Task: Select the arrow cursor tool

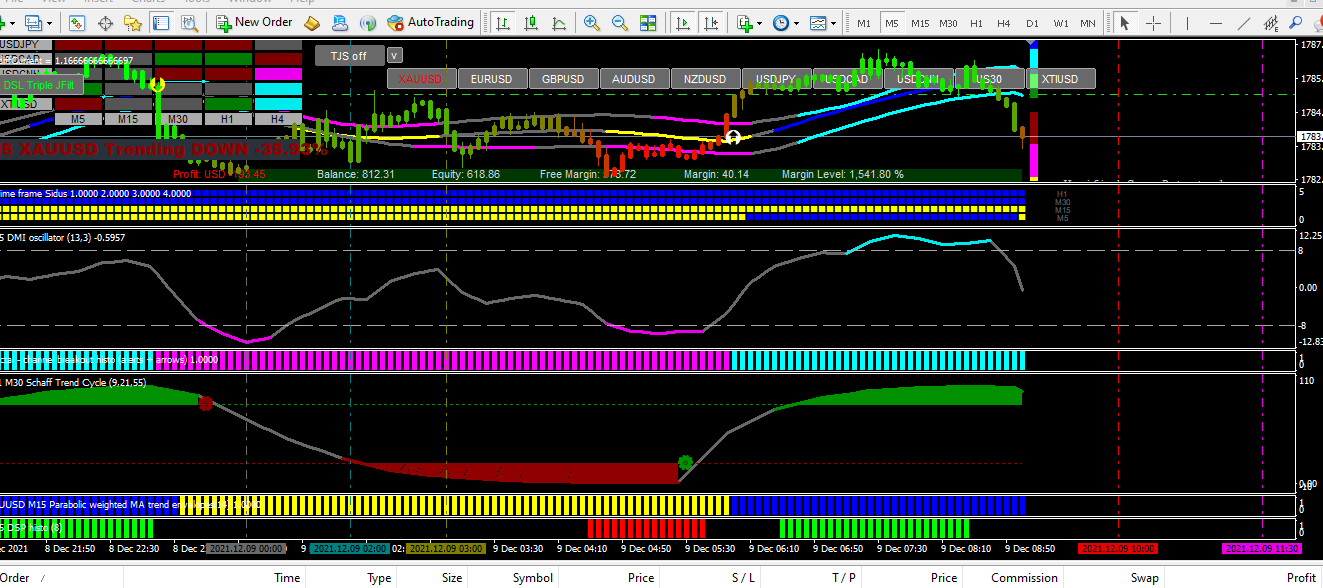Action: 1125,22
